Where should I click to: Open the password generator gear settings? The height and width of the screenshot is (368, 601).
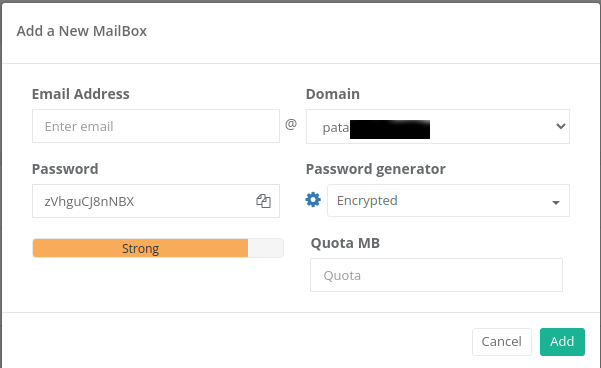pos(313,200)
